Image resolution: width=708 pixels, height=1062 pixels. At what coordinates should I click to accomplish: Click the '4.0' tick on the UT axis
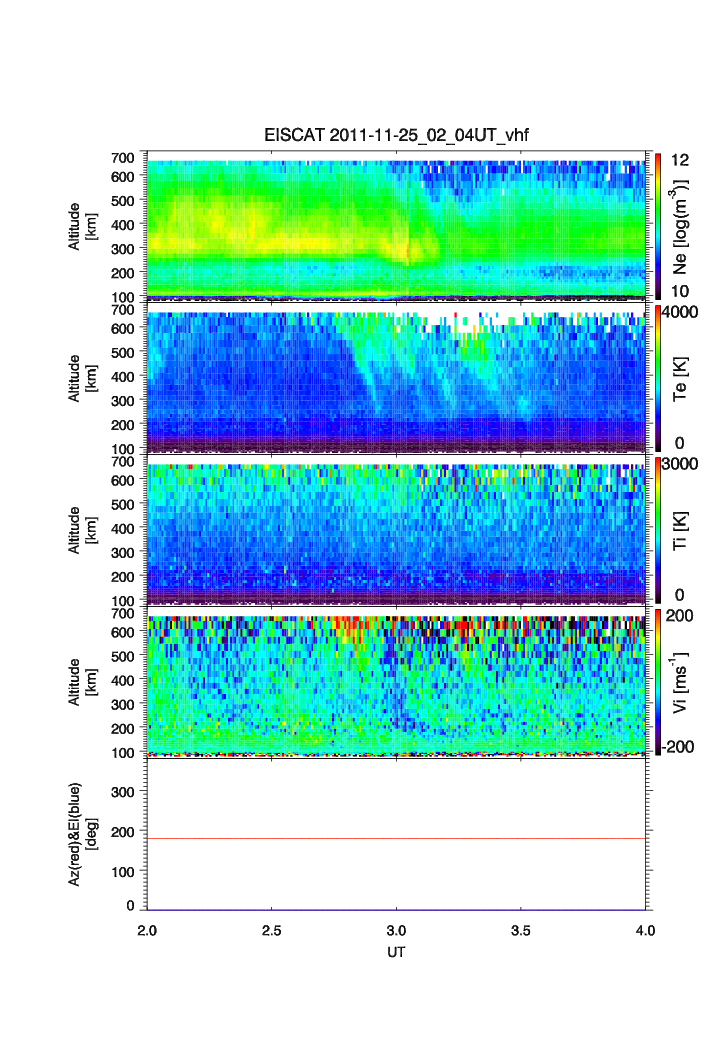pyautogui.click(x=646, y=930)
